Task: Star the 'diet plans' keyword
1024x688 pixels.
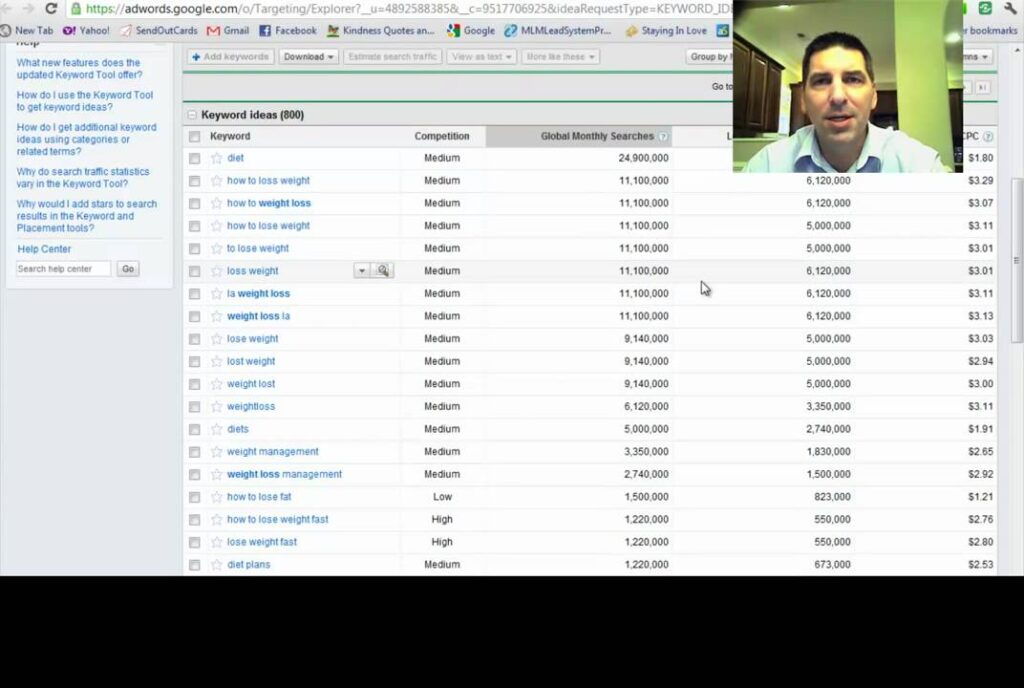Action: (x=217, y=565)
